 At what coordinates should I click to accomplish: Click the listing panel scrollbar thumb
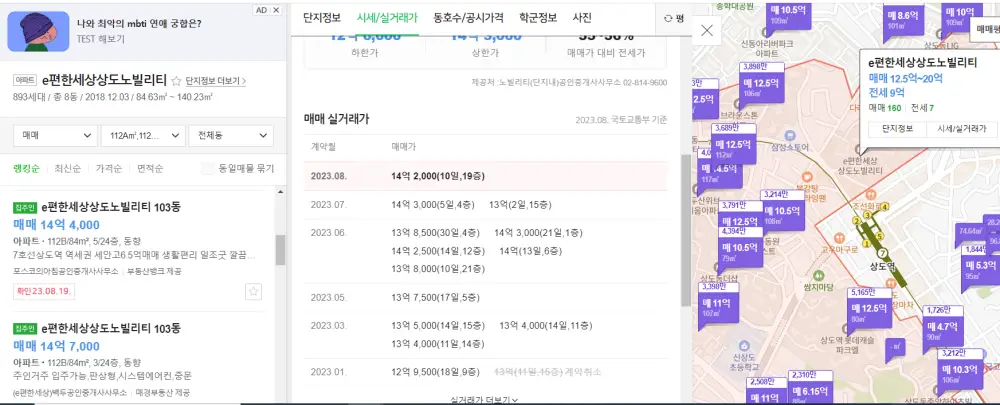(x=281, y=249)
